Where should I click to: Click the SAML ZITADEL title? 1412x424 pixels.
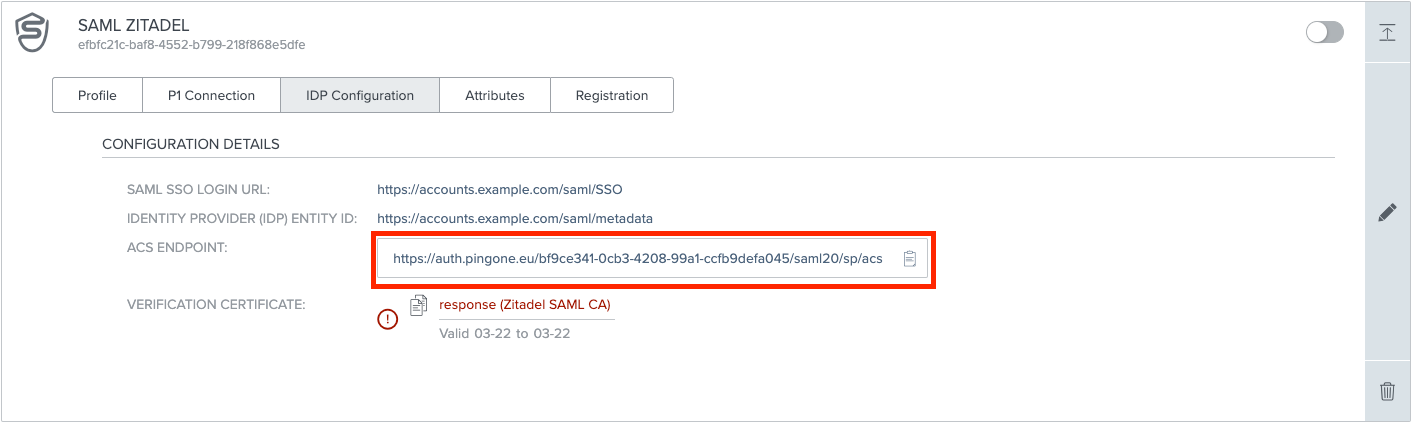tap(133, 25)
